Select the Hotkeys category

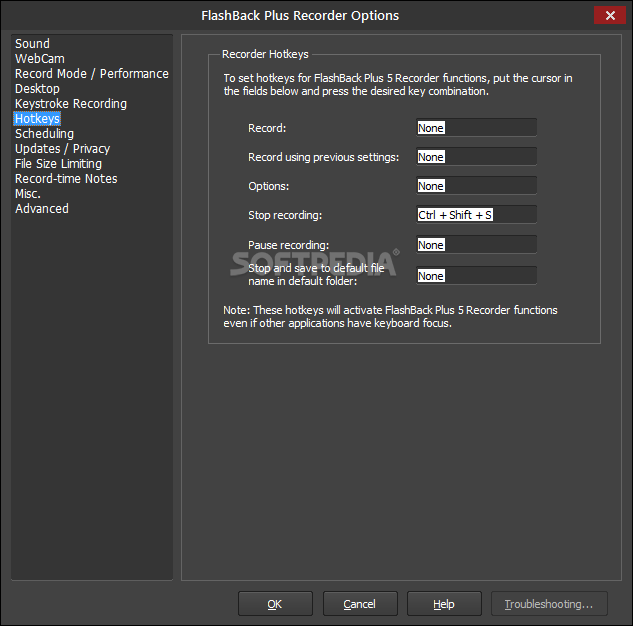[x=37, y=119]
